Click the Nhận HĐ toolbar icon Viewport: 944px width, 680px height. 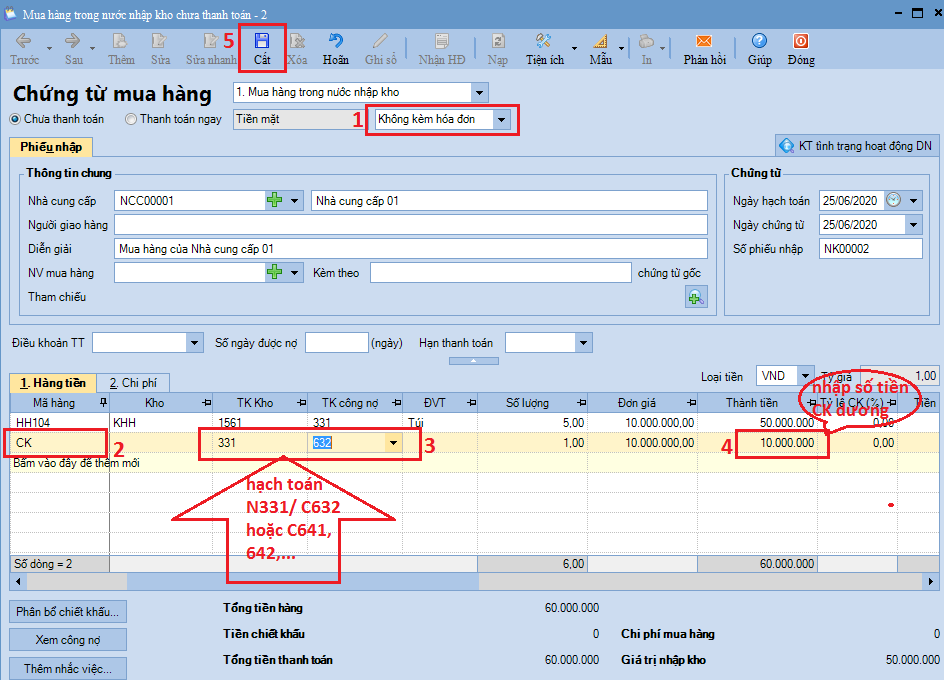point(442,41)
